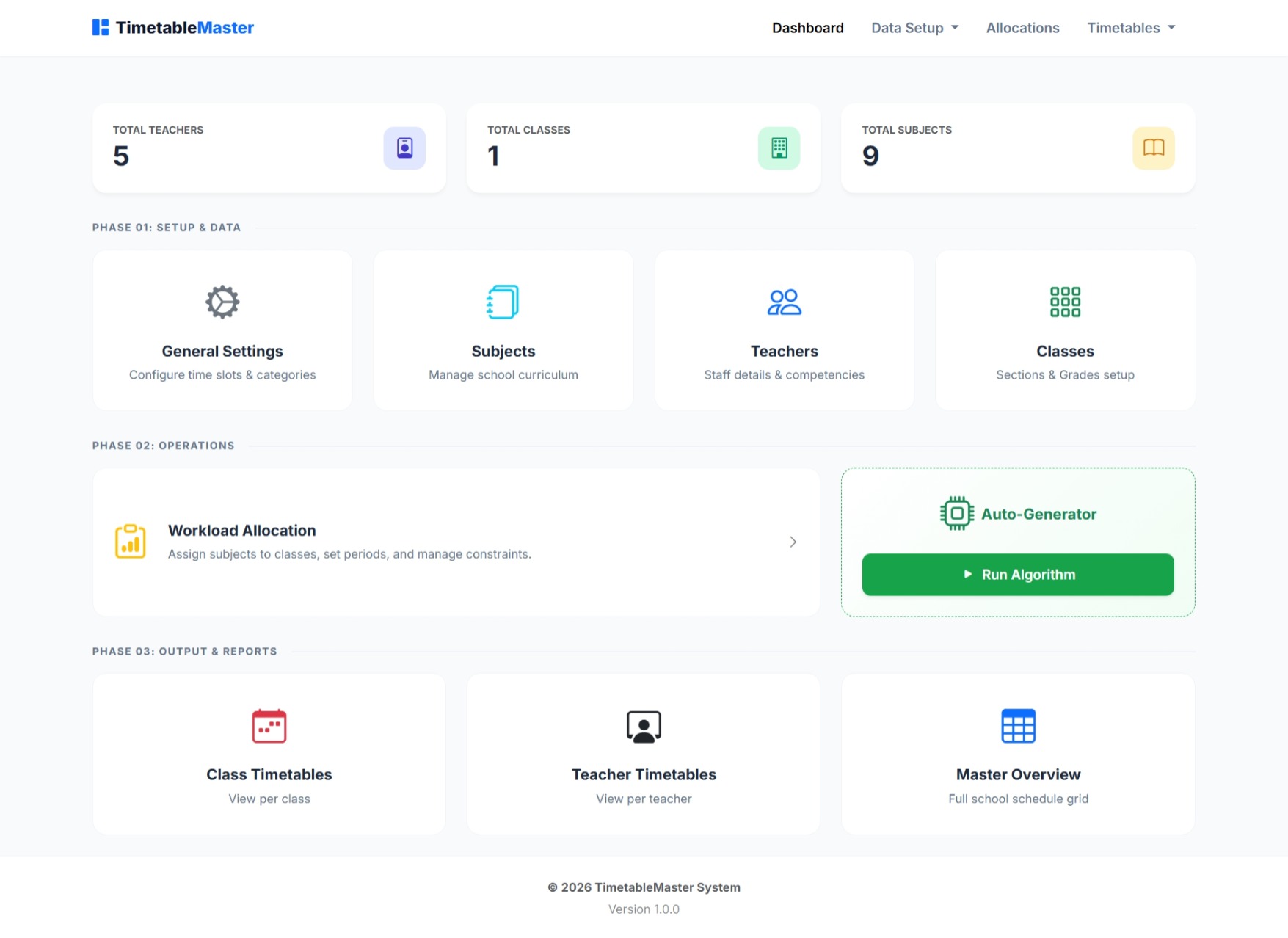This screenshot has height=938, width=1288.
Task: Click the Auto-Generator chip icon
Action: [956, 514]
